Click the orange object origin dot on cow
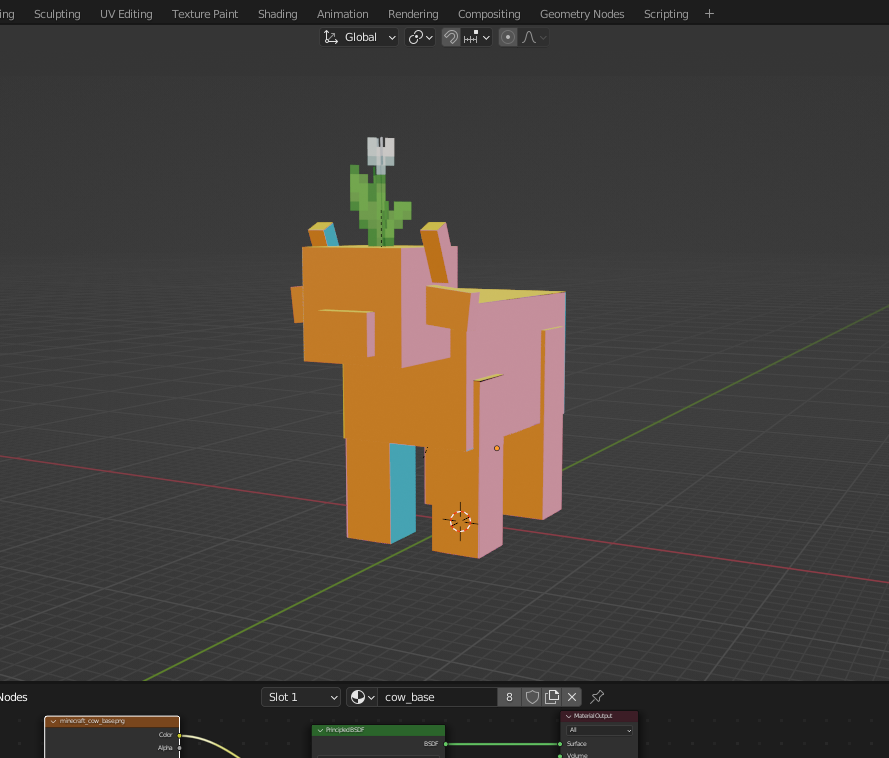 click(x=497, y=448)
